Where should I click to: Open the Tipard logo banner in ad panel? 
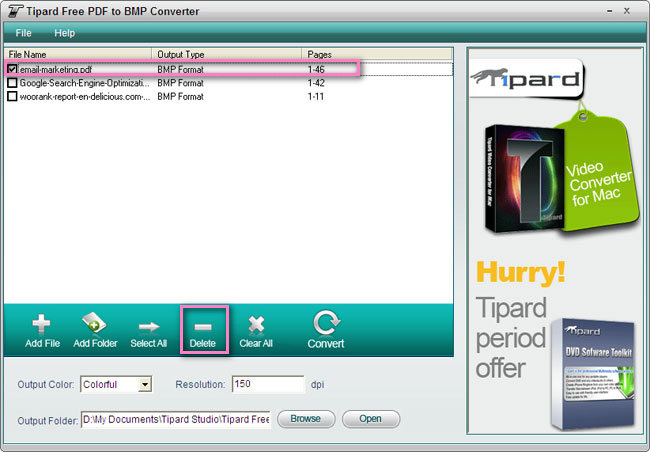pos(526,78)
